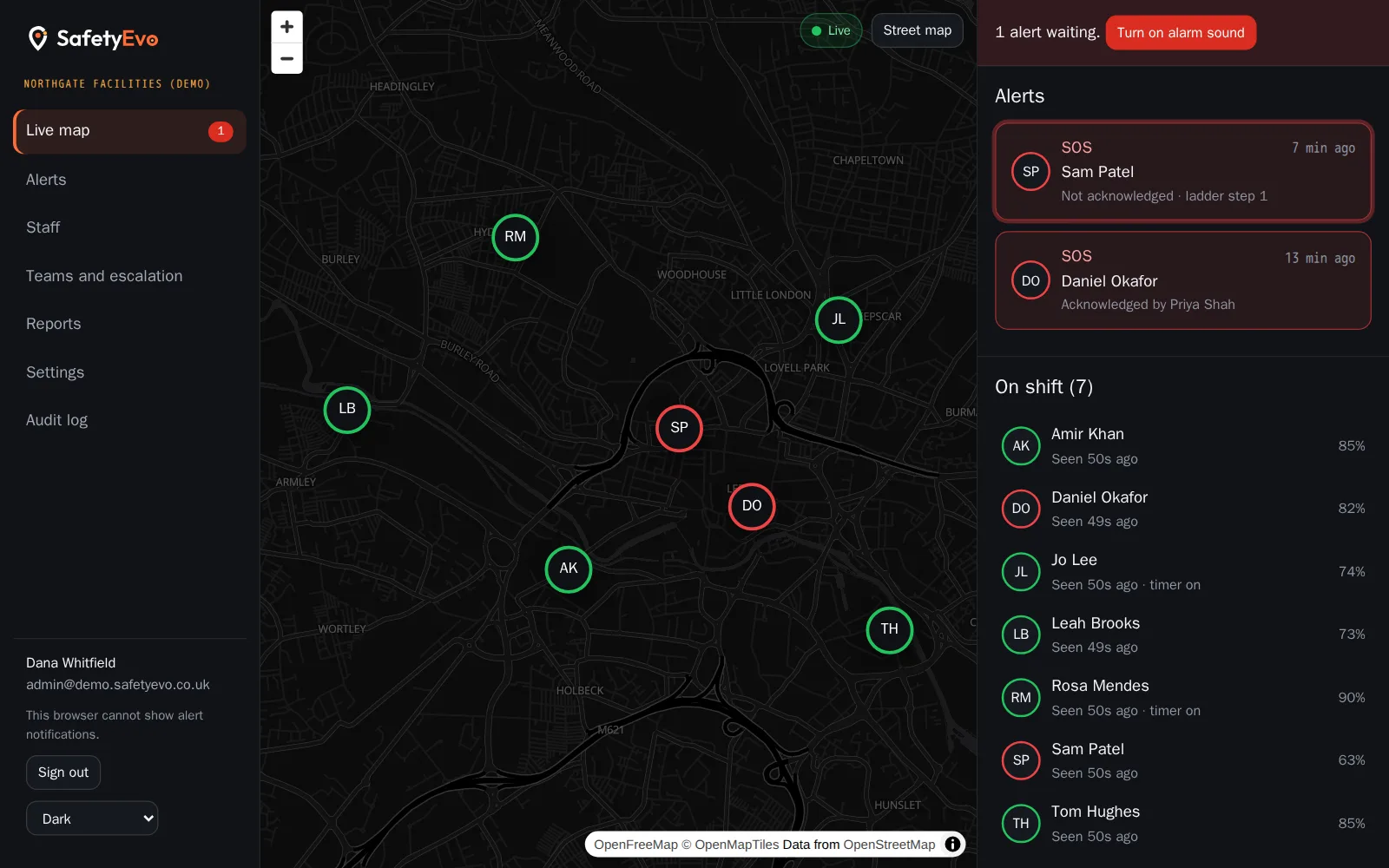This screenshot has height=868, width=1389.
Task: Click admin@demo.safetyevo.co.uk email text
Action: pyautogui.click(x=118, y=685)
